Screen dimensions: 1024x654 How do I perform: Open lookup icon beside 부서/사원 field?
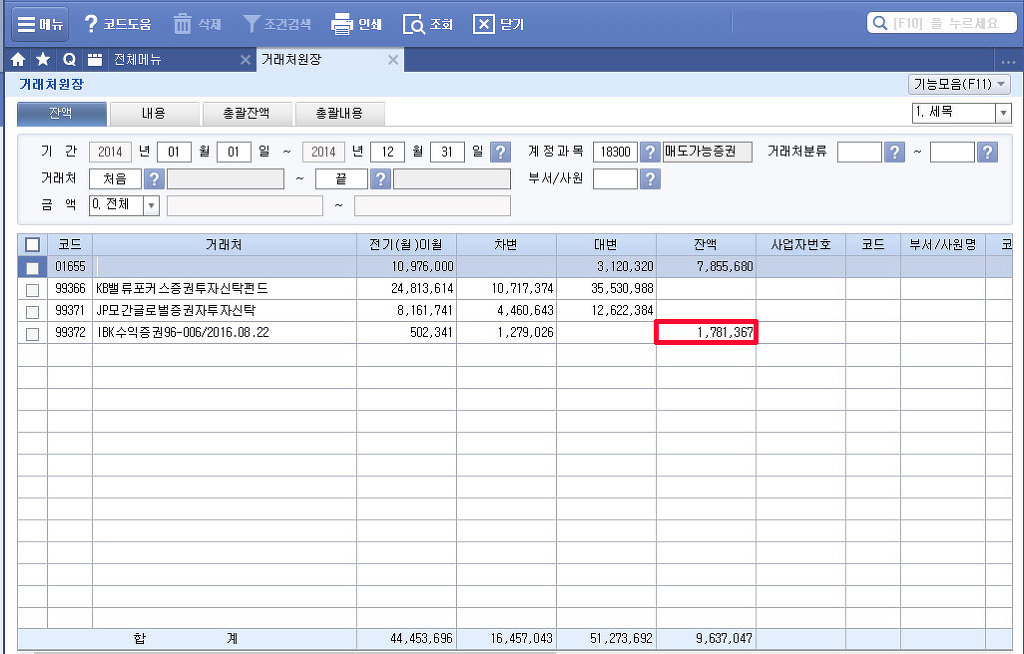coord(650,178)
